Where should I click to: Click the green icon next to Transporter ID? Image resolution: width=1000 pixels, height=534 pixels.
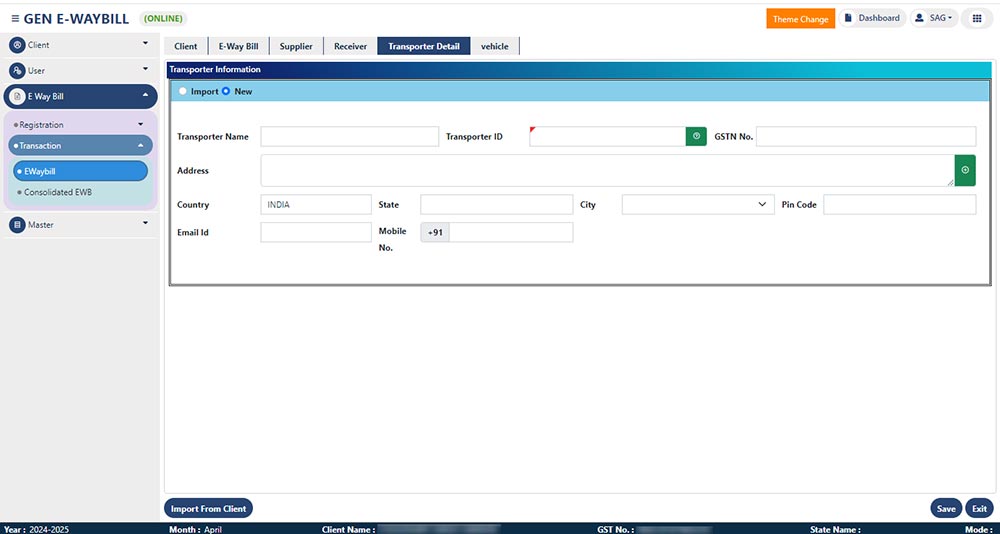coord(696,136)
